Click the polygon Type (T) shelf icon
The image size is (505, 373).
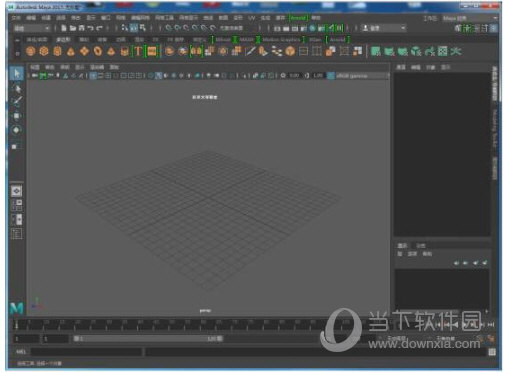click(x=138, y=51)
